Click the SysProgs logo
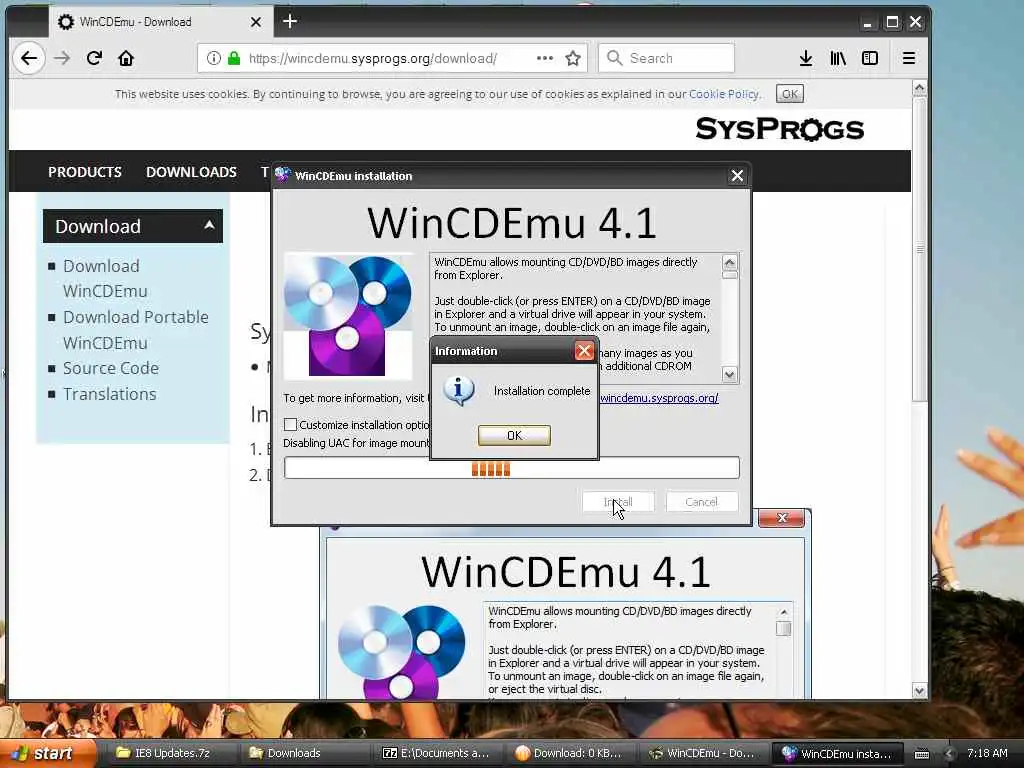Screen dimensions: 1024x768 point(780,129)
